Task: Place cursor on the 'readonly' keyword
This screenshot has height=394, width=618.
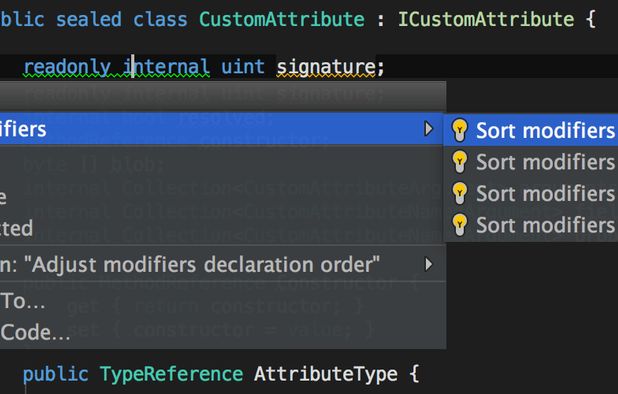Action: [x=67, y=67]
